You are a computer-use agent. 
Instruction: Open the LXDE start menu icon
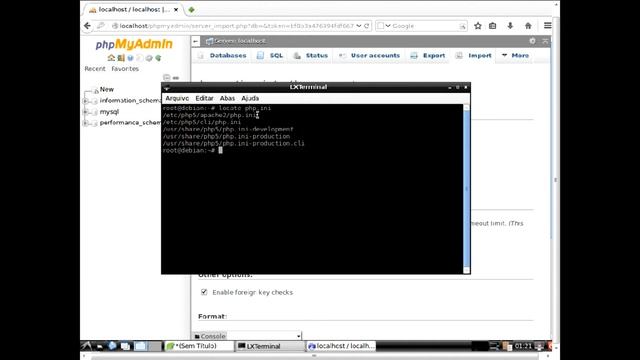click(86, 346)
